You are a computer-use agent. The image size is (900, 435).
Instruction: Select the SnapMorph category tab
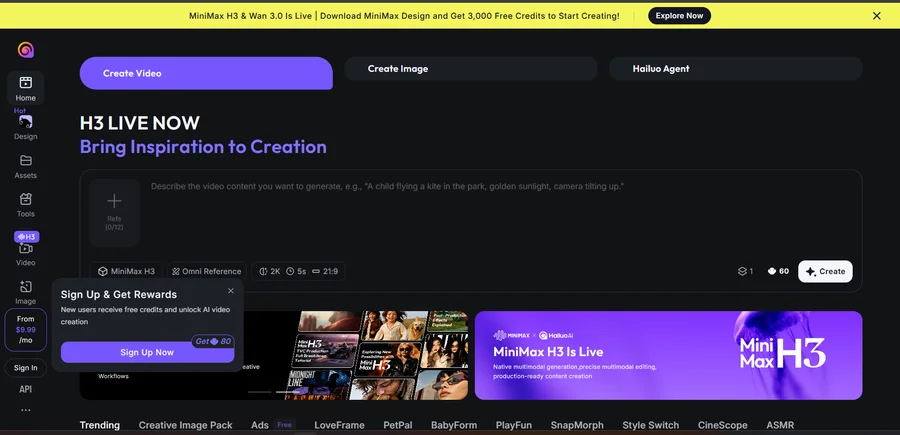tap(577, 425)
